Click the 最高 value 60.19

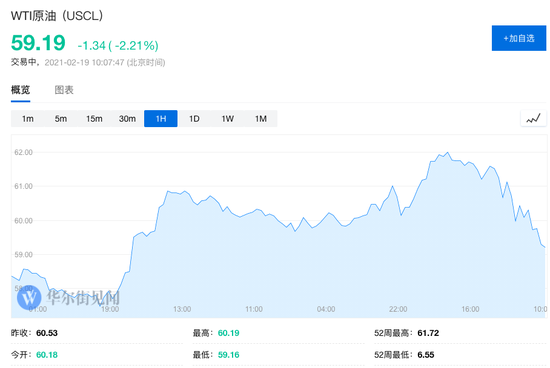228,333
